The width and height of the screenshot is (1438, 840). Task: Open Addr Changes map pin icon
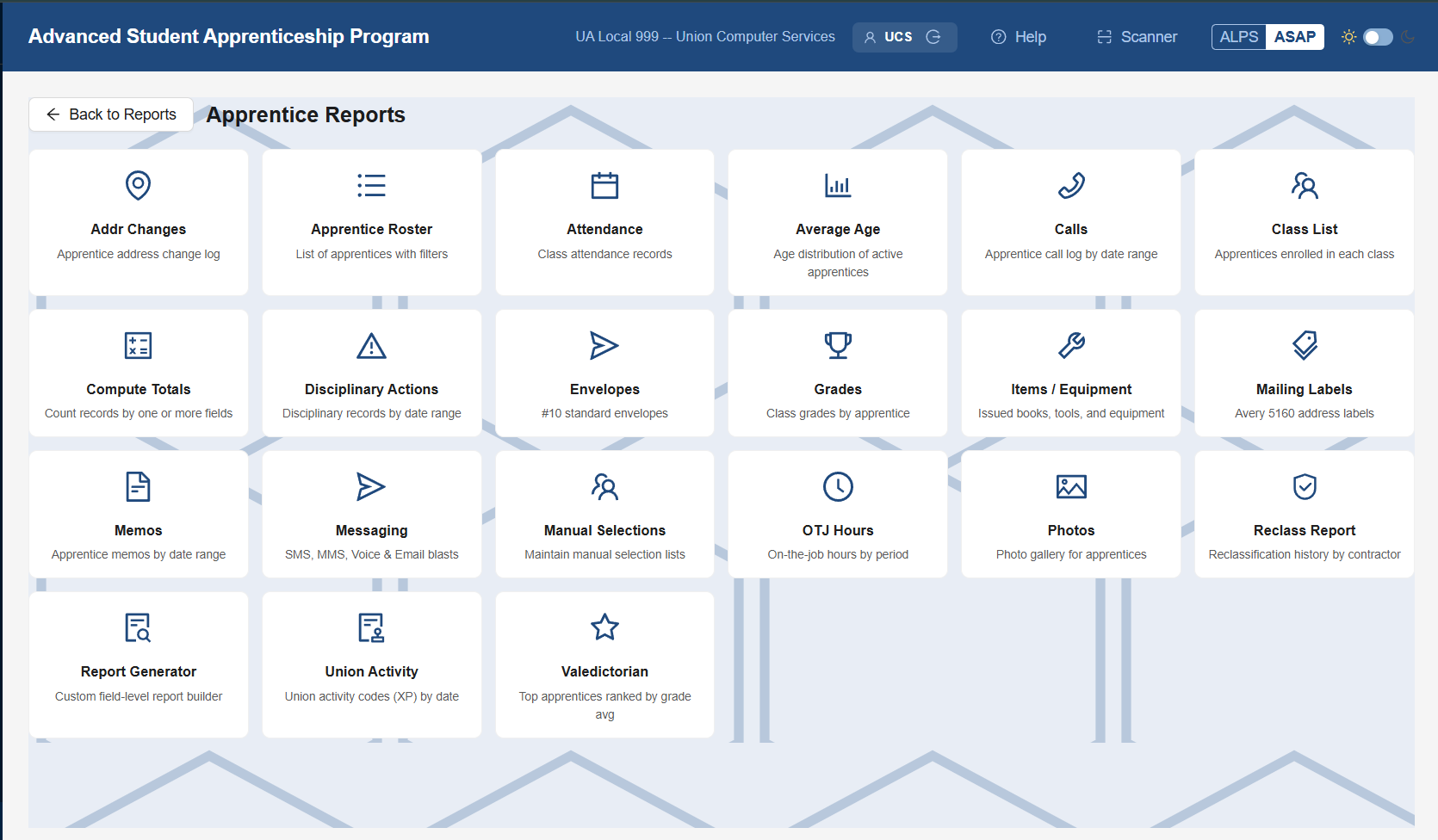[139, 185]
